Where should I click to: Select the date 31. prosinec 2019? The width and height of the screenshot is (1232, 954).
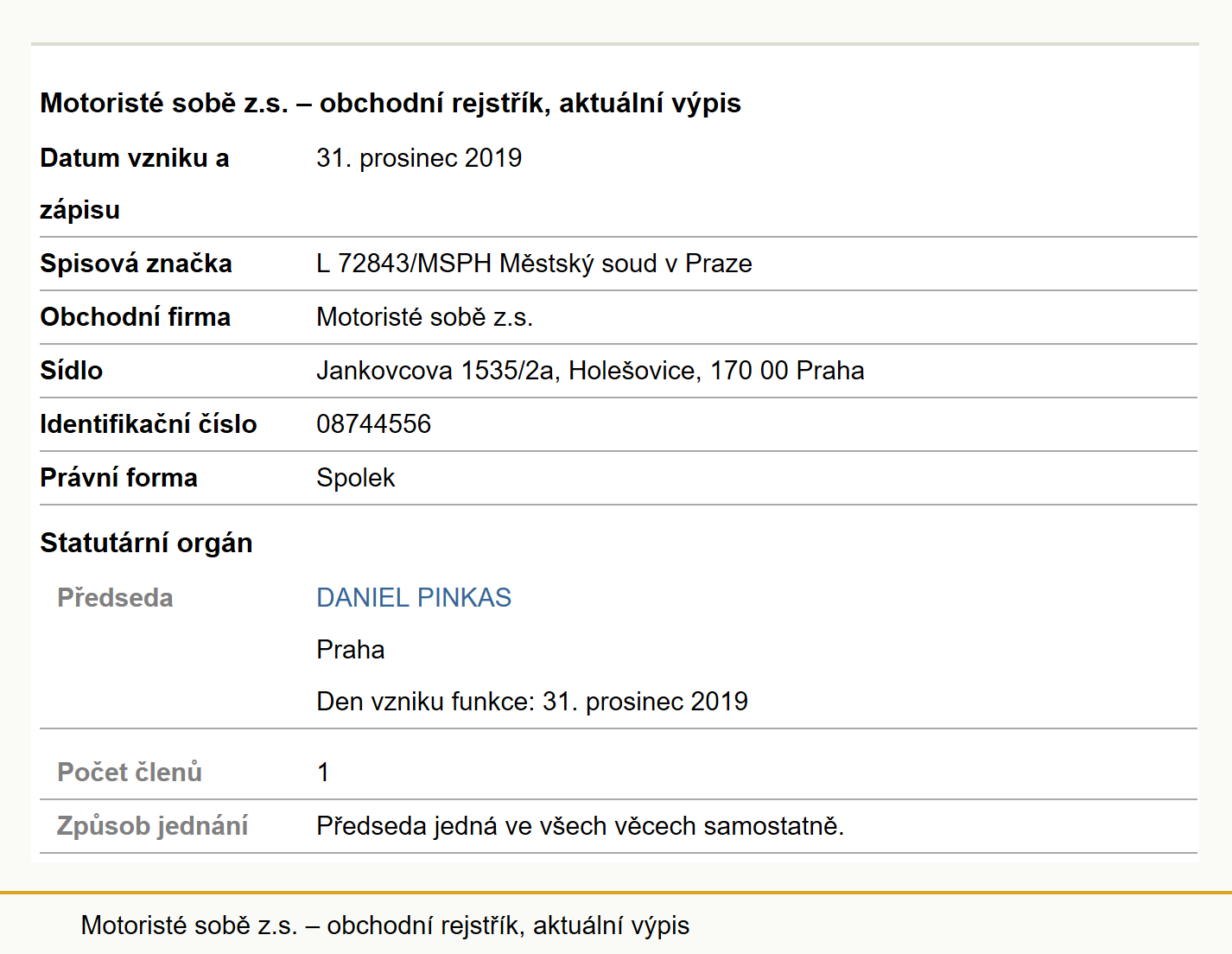coord(419,158)
